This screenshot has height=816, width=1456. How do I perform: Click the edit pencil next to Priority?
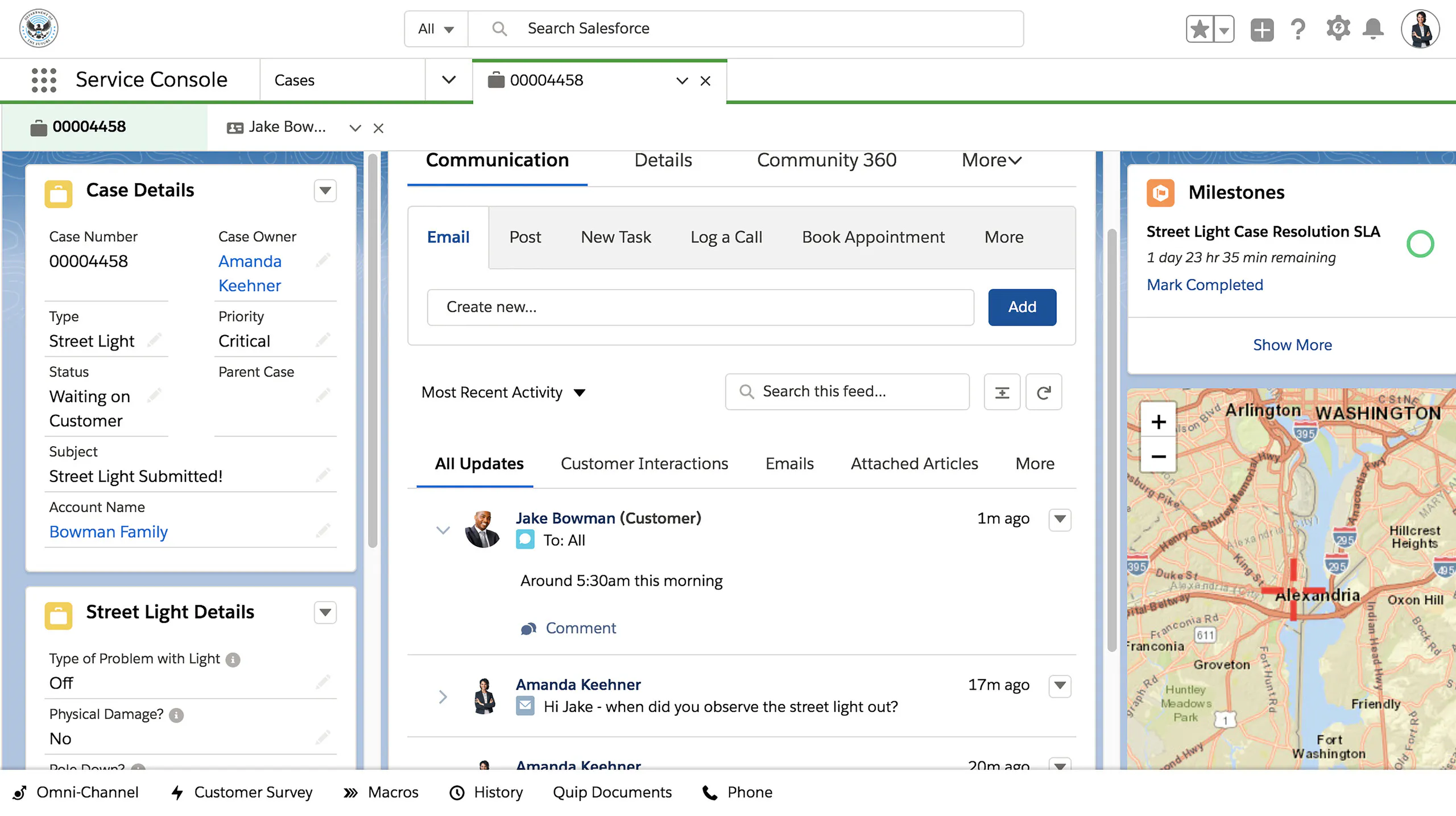point(323,340)
